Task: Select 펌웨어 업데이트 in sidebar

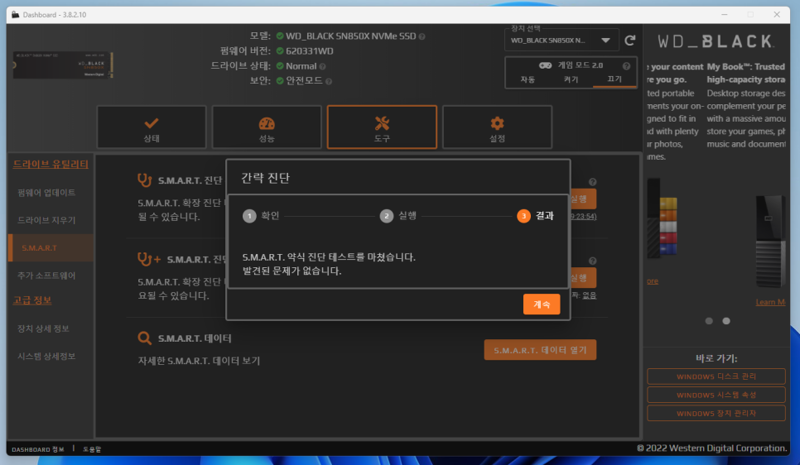Action: click(x=46, y=192)
